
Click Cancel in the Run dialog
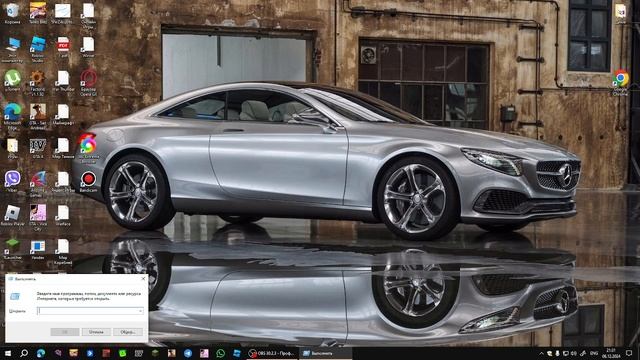96,332
